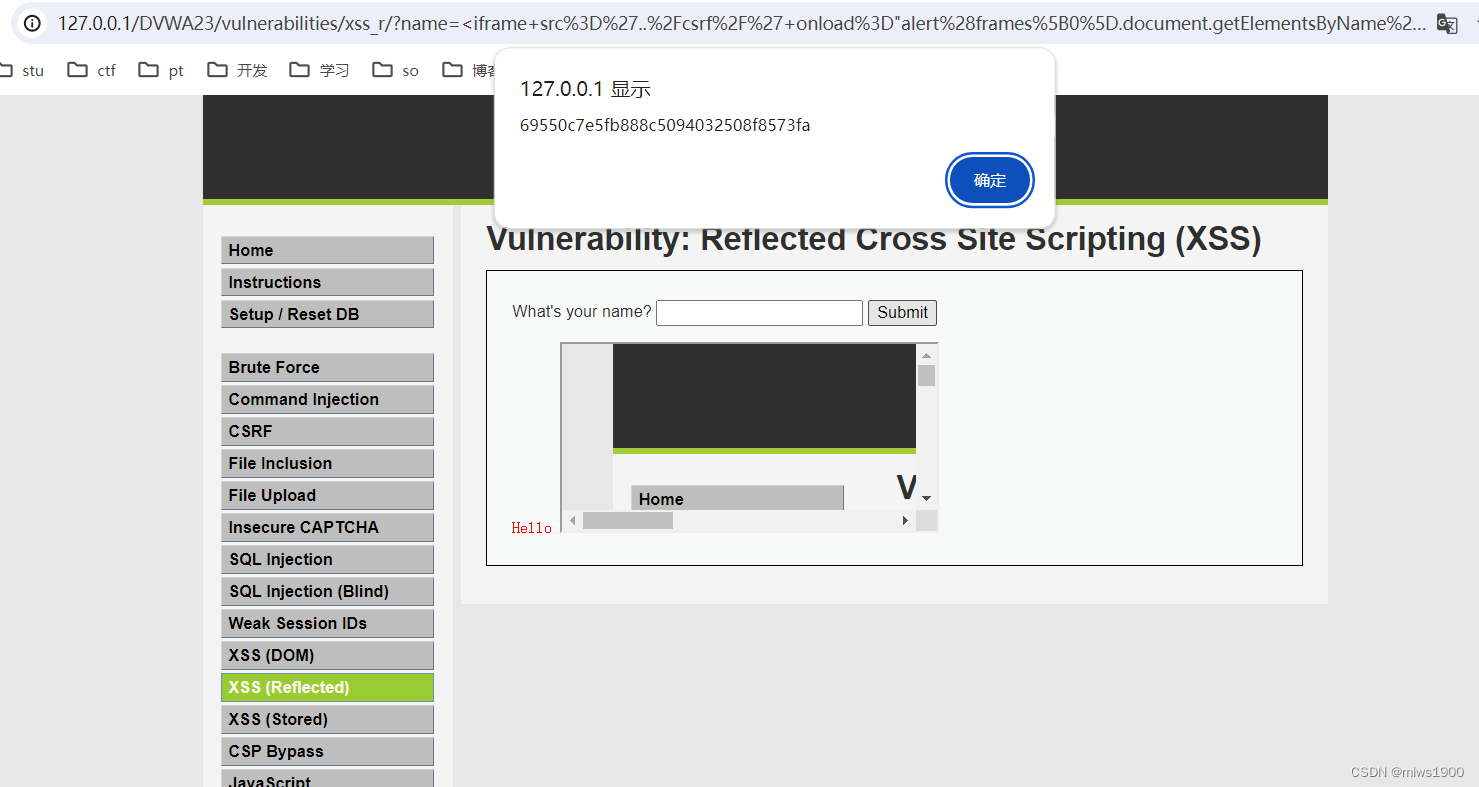Click Home link inside the embedded iframe
Image resolution: width=1479 pixels, height=787 pixels.
coord(737,498)
